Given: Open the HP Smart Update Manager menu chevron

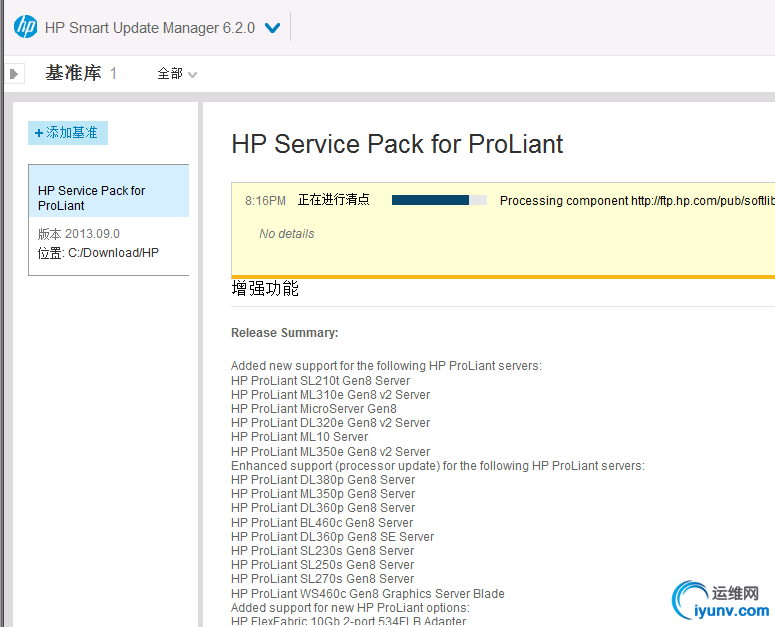Looking at the screenshot, I should click(272, 28).
